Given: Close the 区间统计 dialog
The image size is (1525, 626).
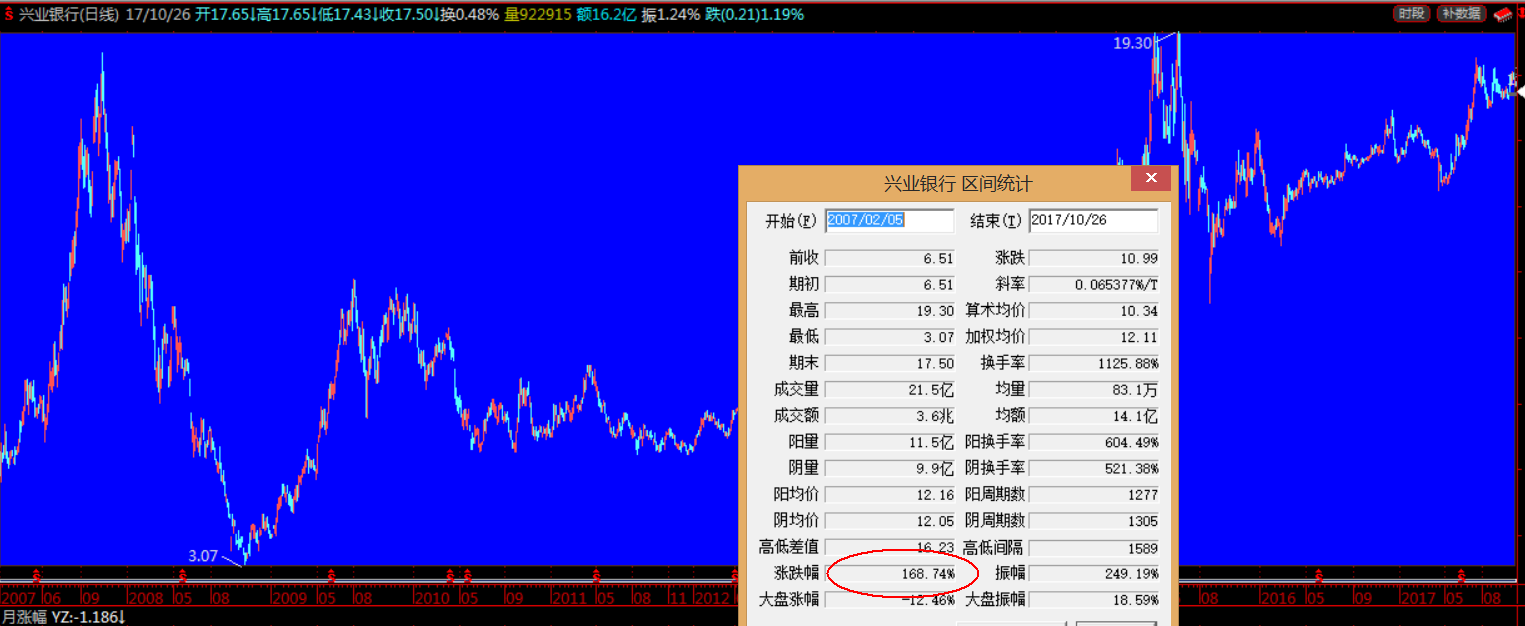Looking at the screenshot, I should 1151,179.
